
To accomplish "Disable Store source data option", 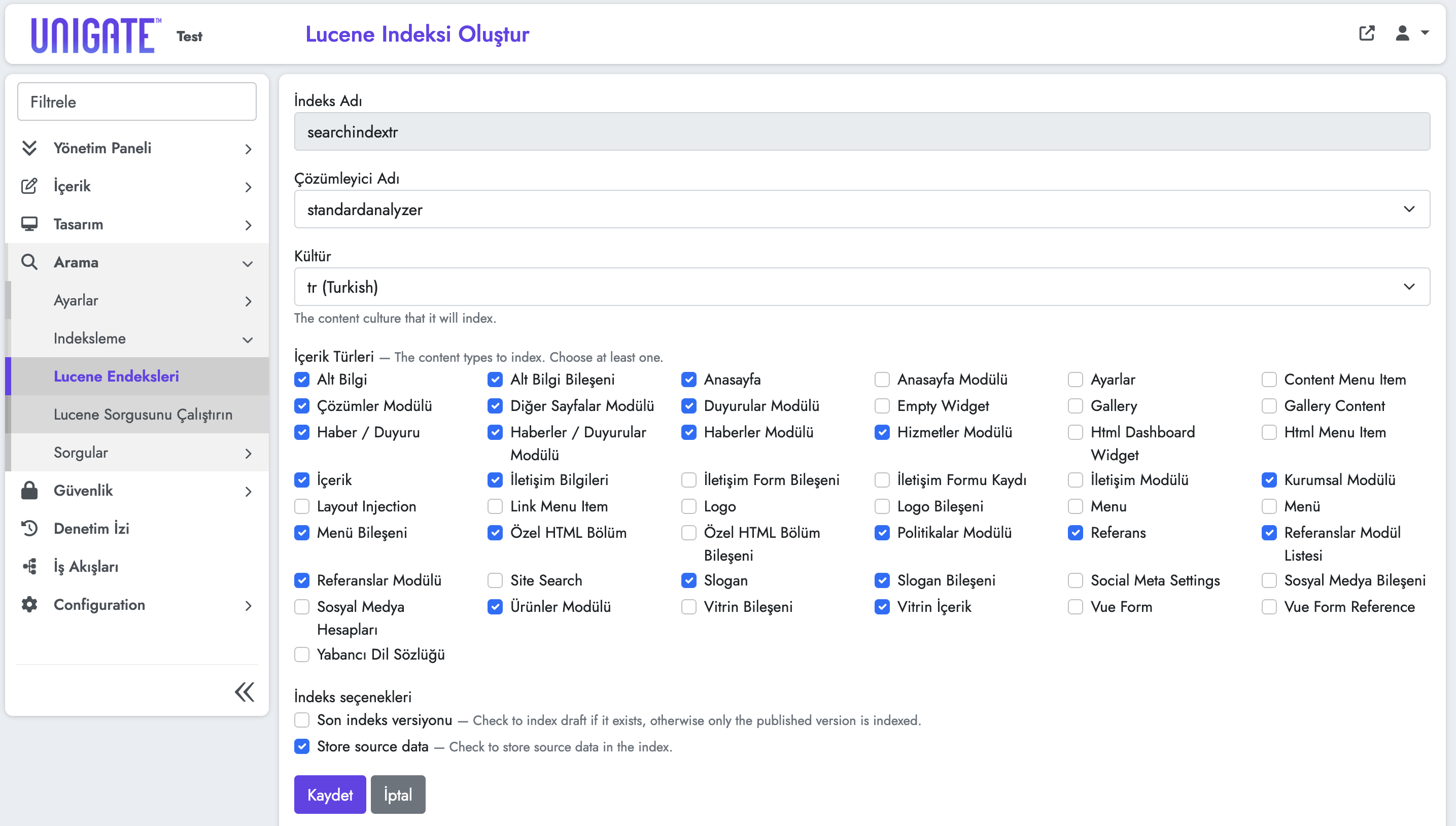I will pos(302,746).
